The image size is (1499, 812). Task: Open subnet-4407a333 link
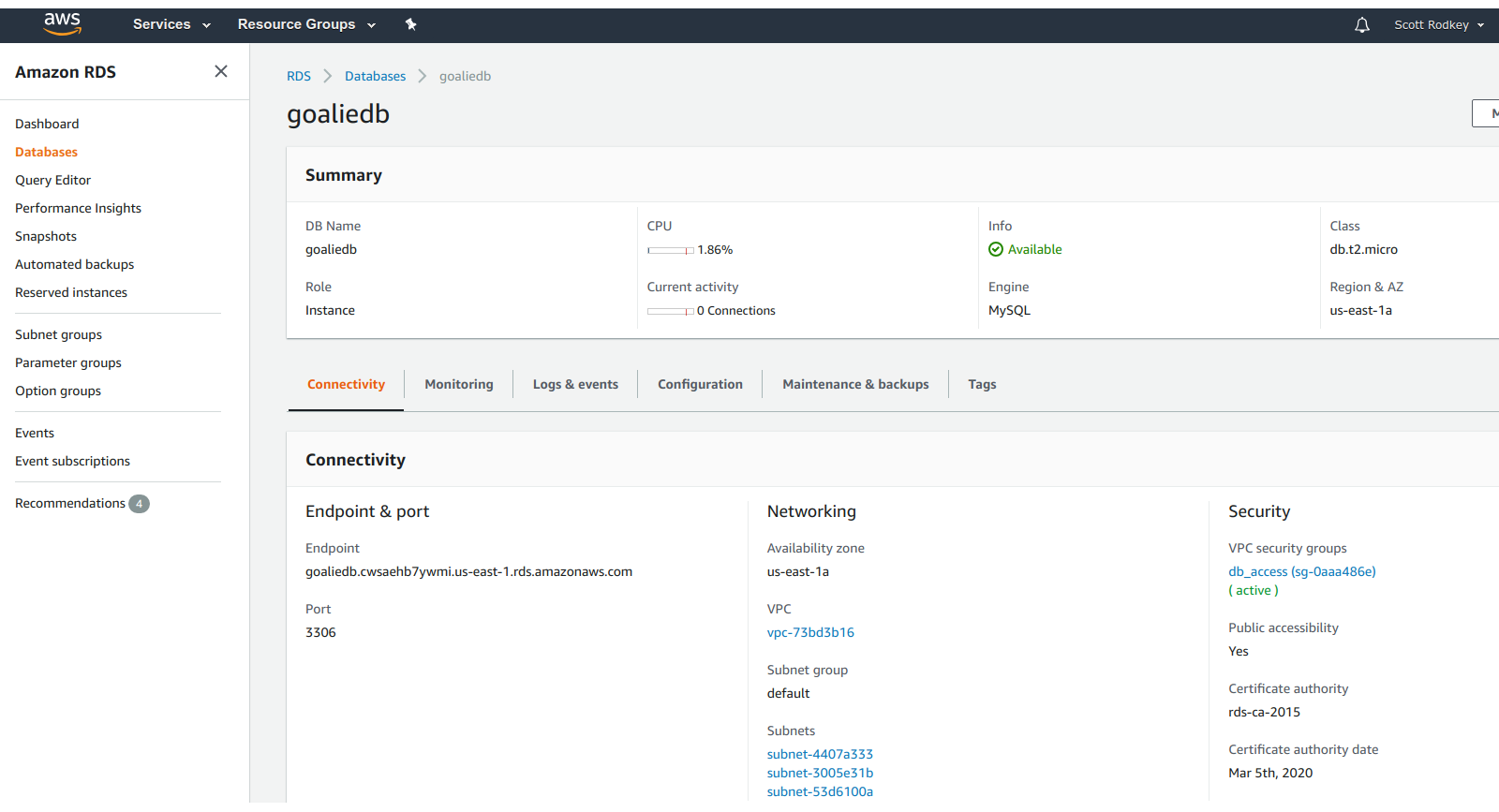820,754
